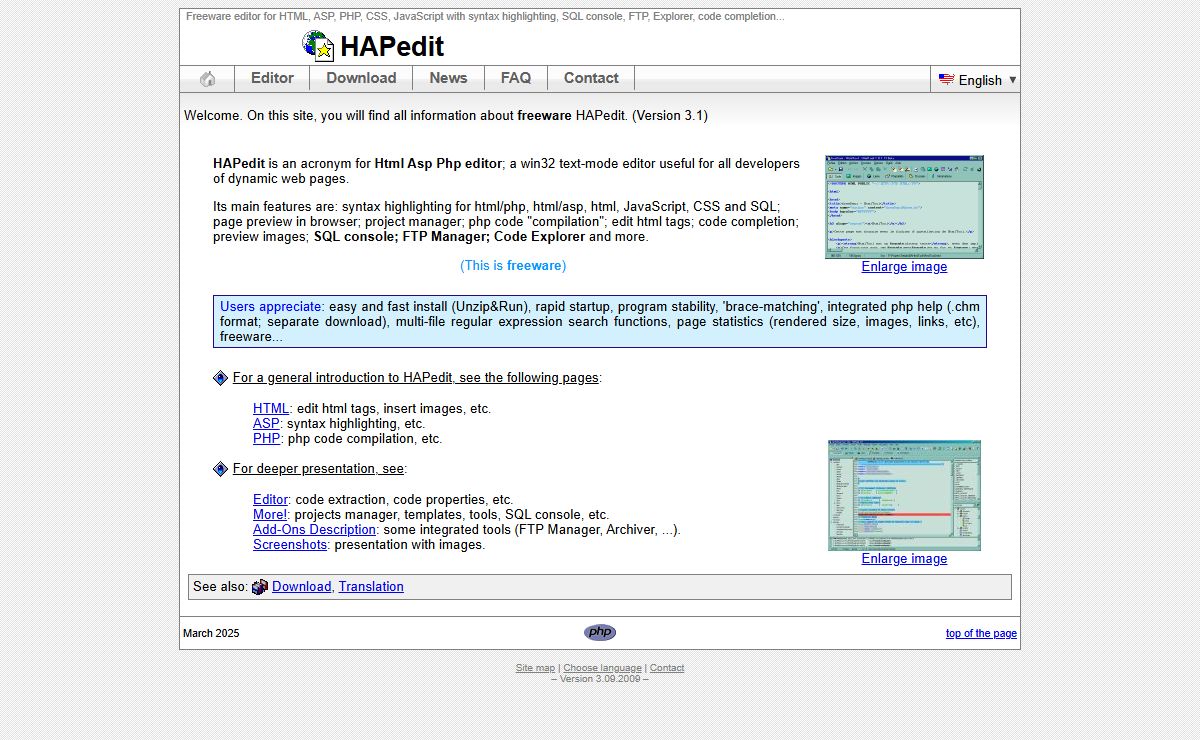
Task: Open the Site map footer link
Action: click(x=535, y=668)
